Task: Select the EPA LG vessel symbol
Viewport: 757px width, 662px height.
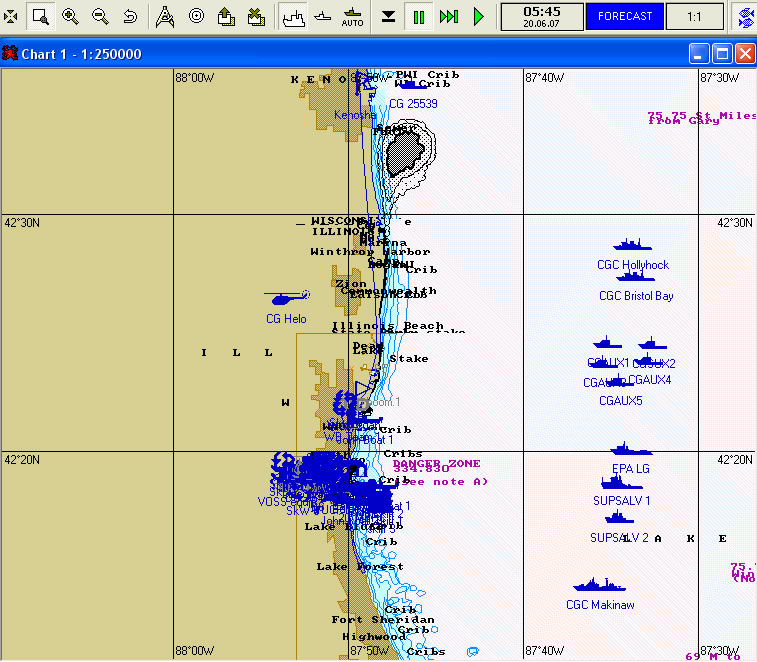Action: [x=631, y=449]
